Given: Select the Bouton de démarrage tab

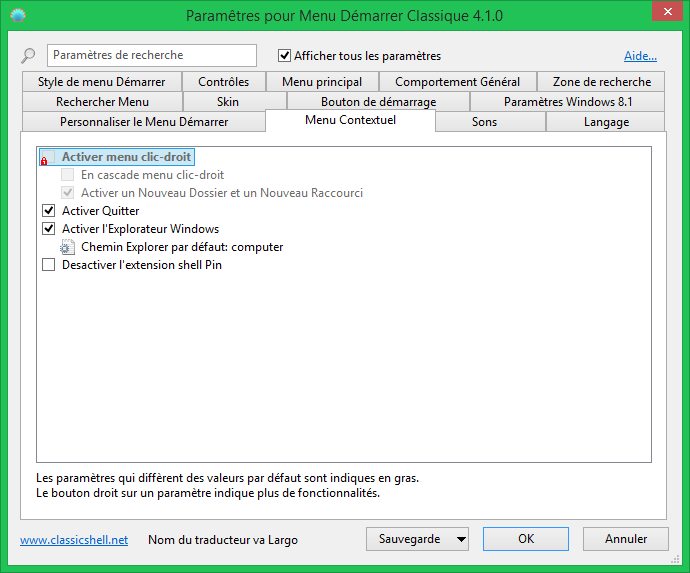Looking at the screenshot, I should point(378,102).
